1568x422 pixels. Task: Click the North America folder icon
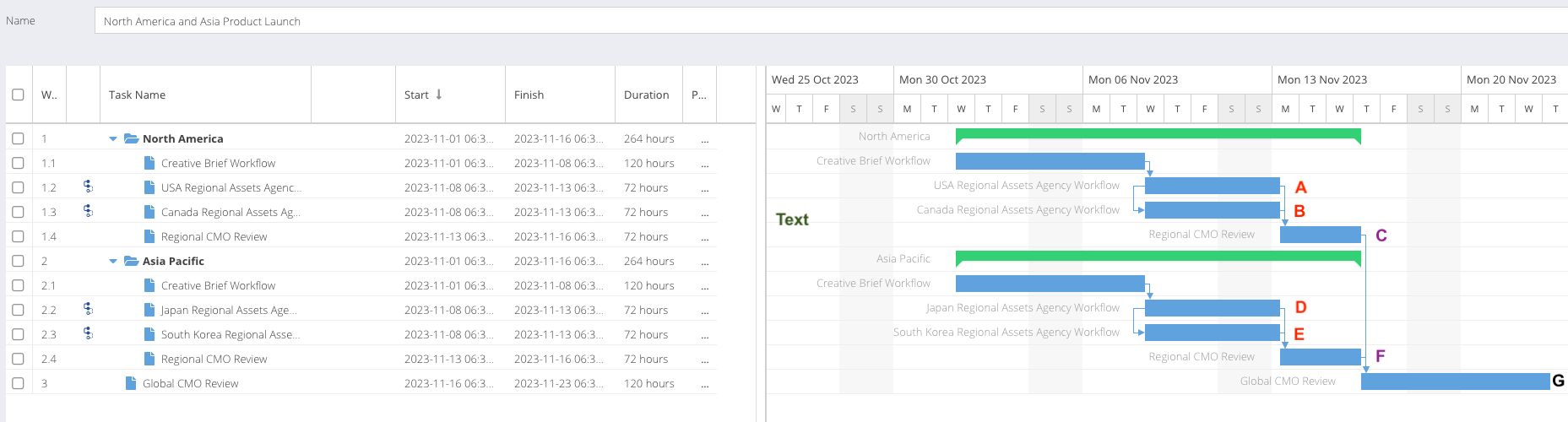(131, 138)
